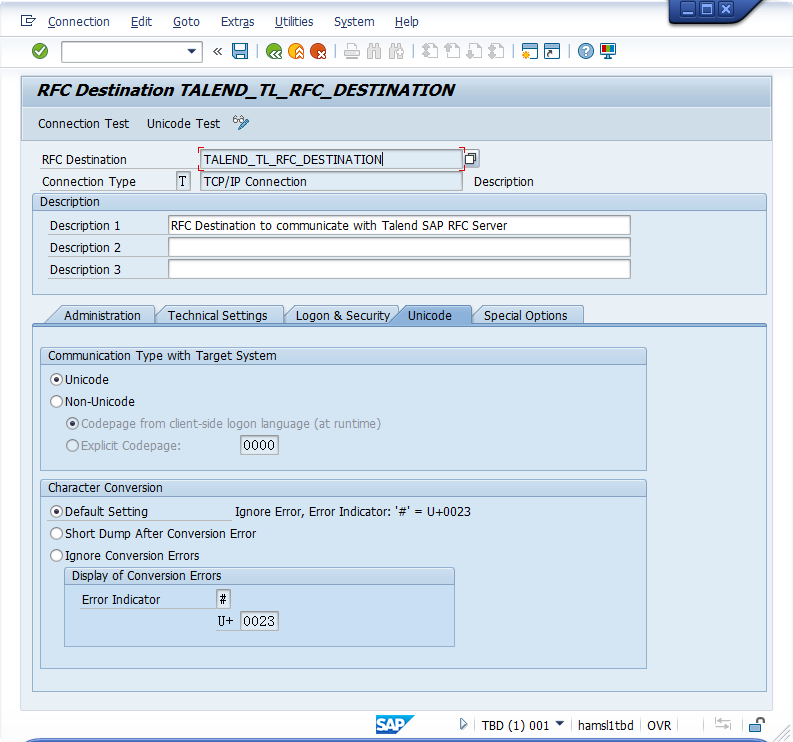Click the red Cancel icon in toolbar
The width and height of the screenshot is (793, 742).
pyautogui.click(x=318, y=51)
